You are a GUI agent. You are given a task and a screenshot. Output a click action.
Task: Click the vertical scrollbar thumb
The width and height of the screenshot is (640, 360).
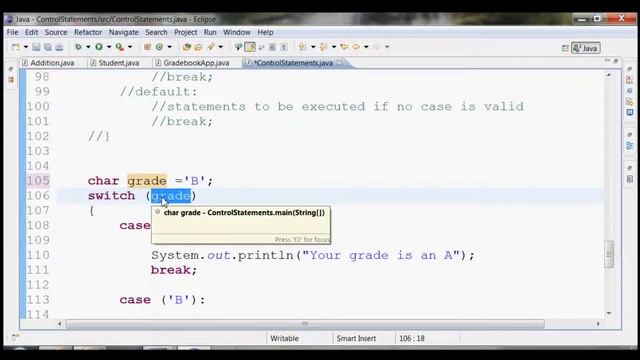pos(609,254)
